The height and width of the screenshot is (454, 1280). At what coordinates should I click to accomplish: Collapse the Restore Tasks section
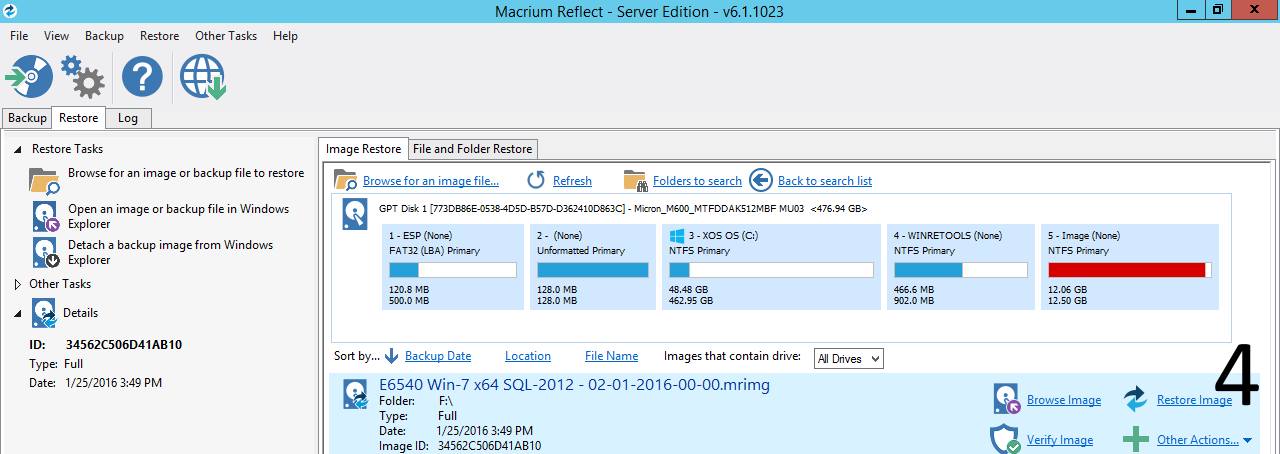(x=19, y=149)
